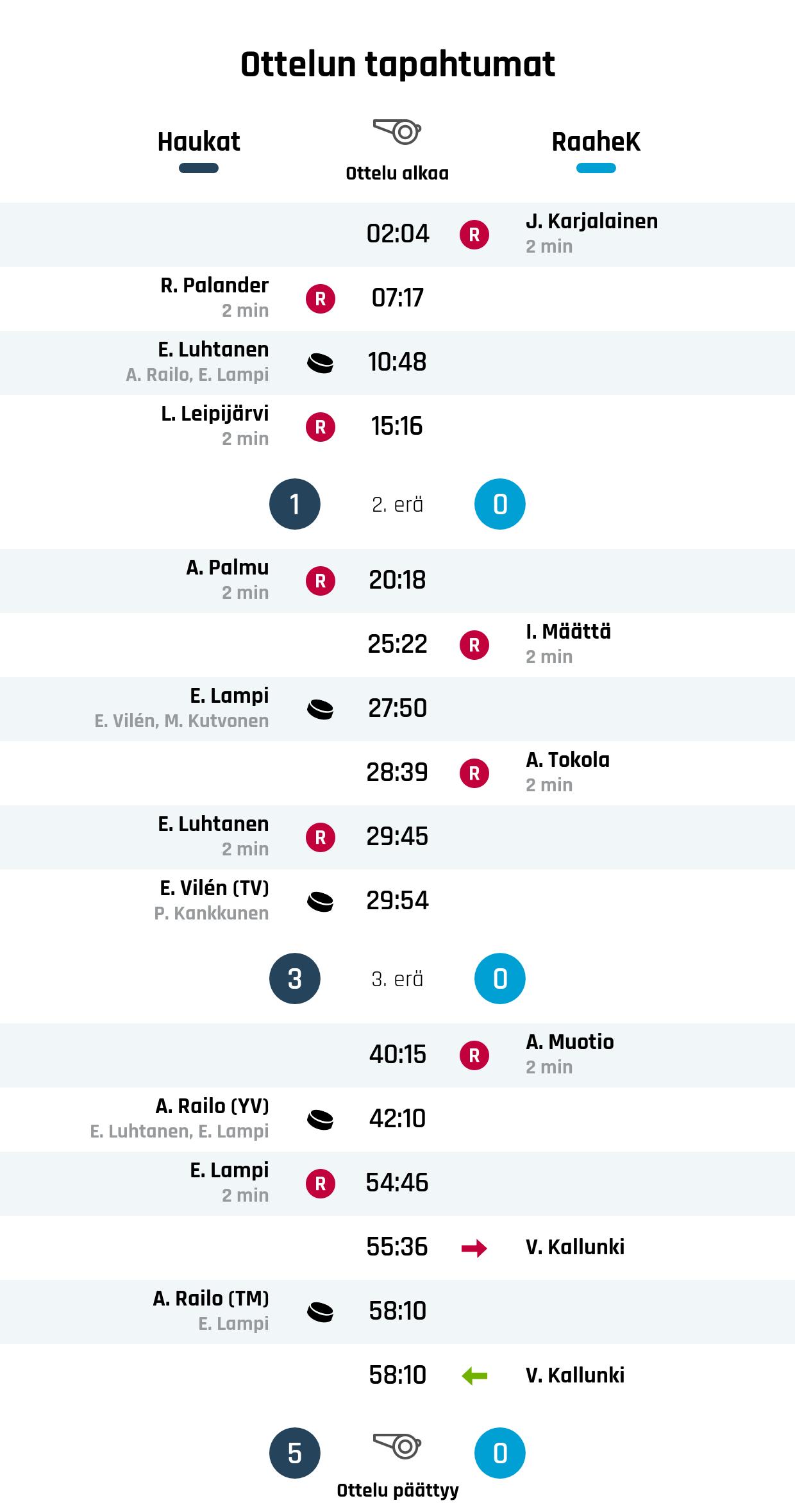Click the puck icon at 27:50

tap(321, 709)
